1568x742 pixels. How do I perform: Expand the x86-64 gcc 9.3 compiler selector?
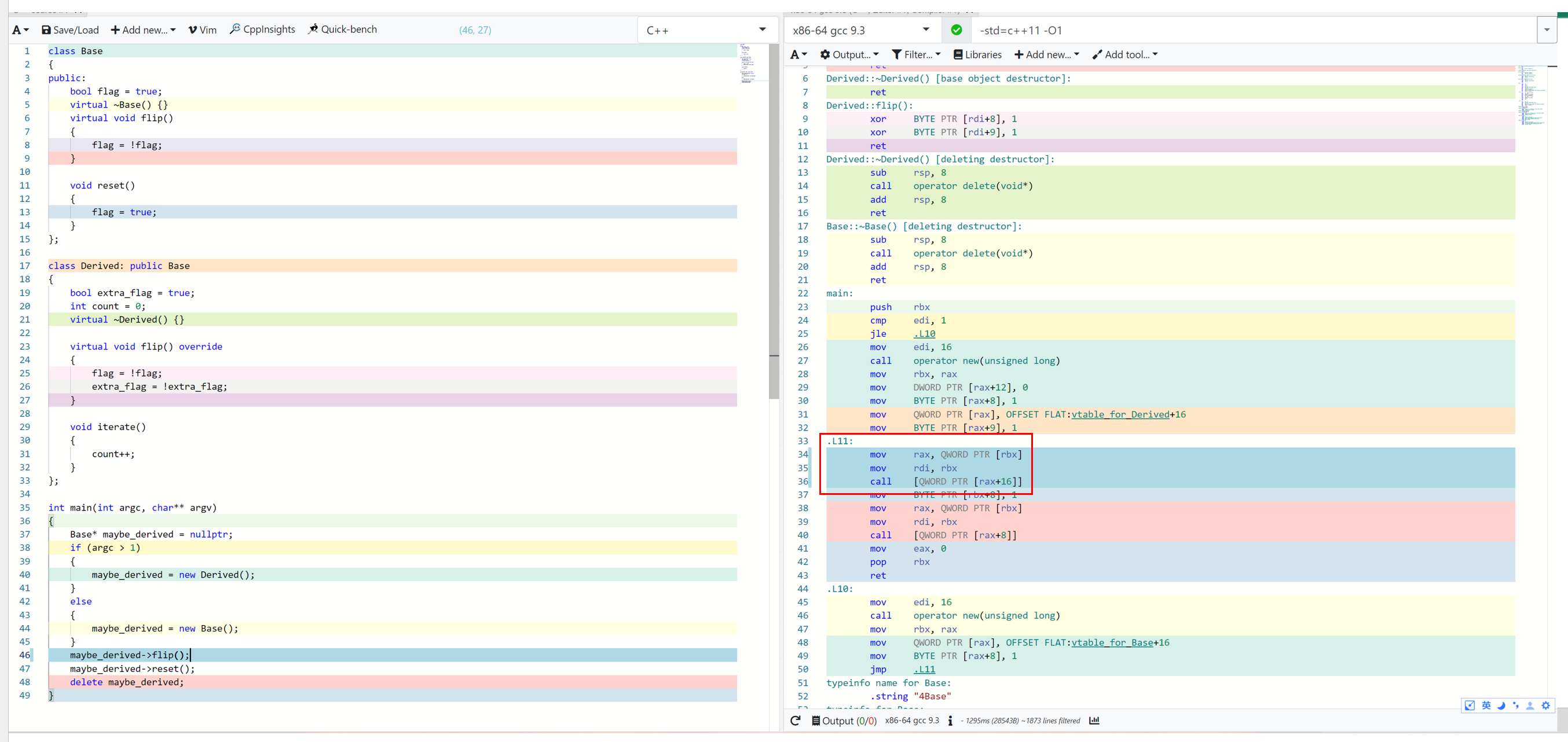click(x=860, y=30)
